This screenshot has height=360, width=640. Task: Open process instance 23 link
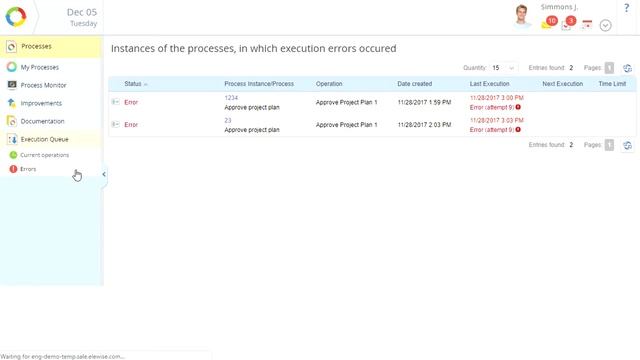tap(228, 120)
